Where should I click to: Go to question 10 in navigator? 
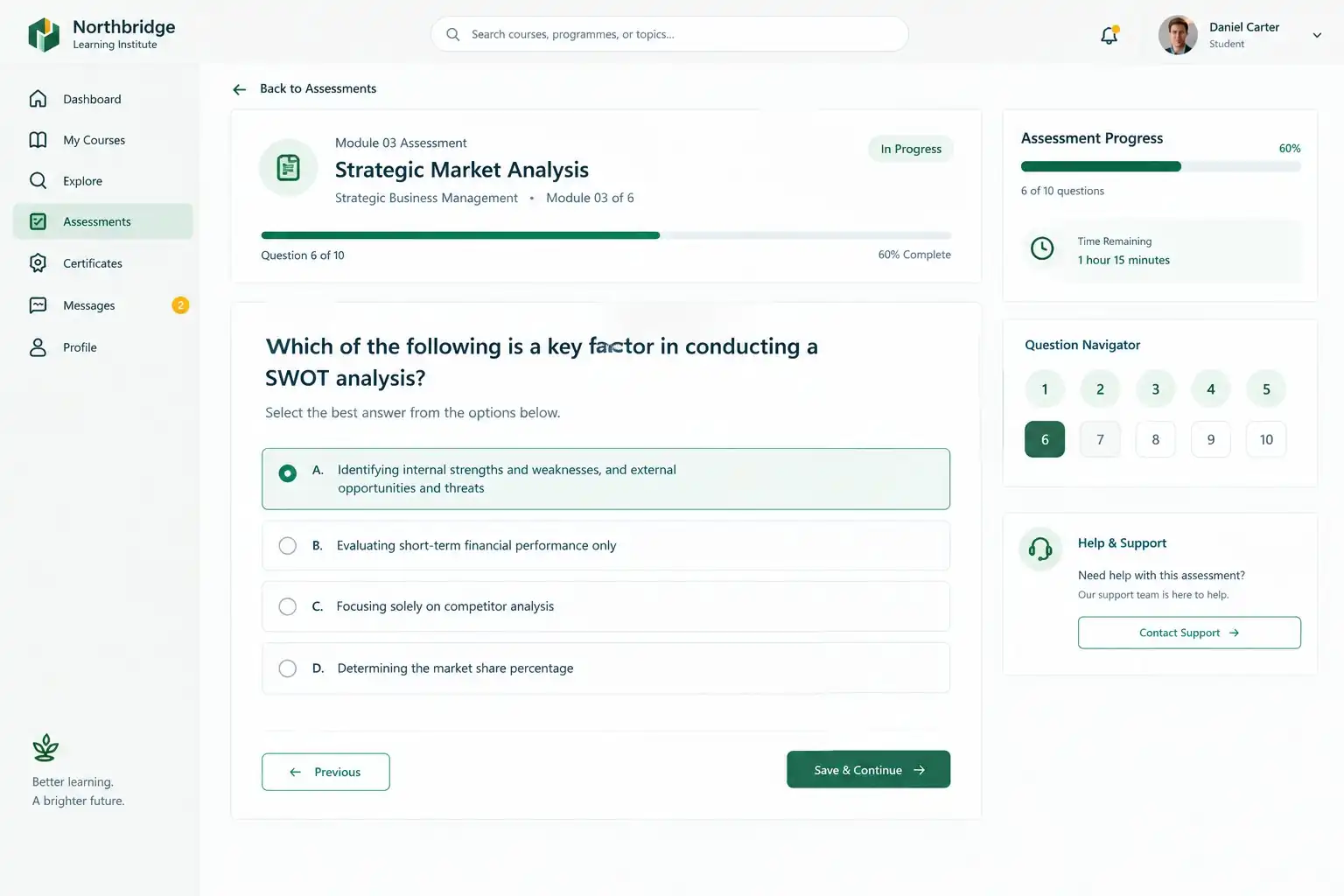pos(1266,439)
